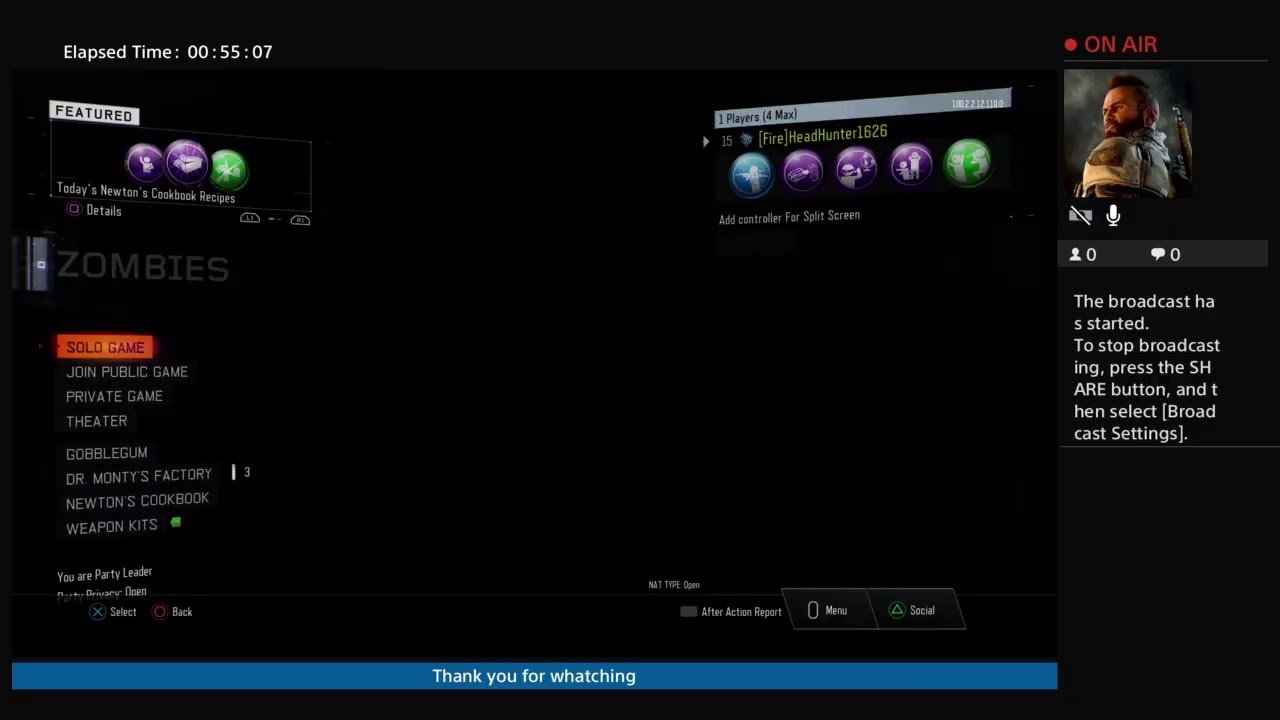Open Newton's Cookbook

tap(137, 501)
